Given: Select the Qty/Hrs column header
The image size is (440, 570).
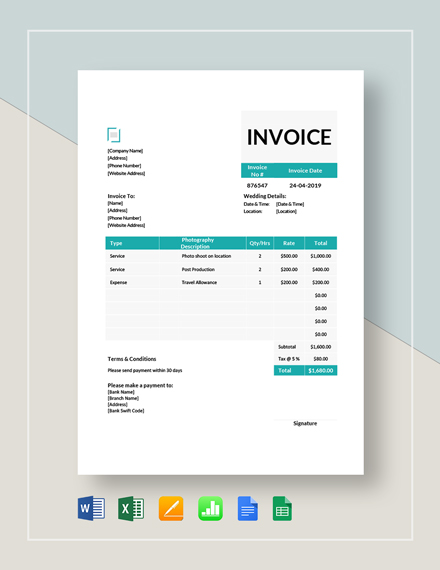Looking at the screenshot, I should click(x=260, y=243).
